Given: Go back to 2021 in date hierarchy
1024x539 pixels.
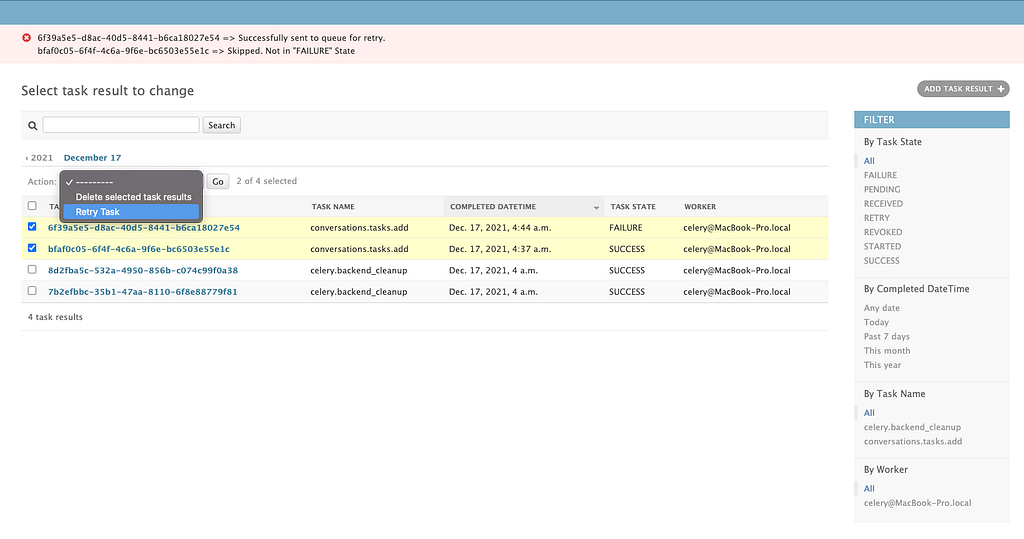Looking at the screenshot, I should click(39, 157).
